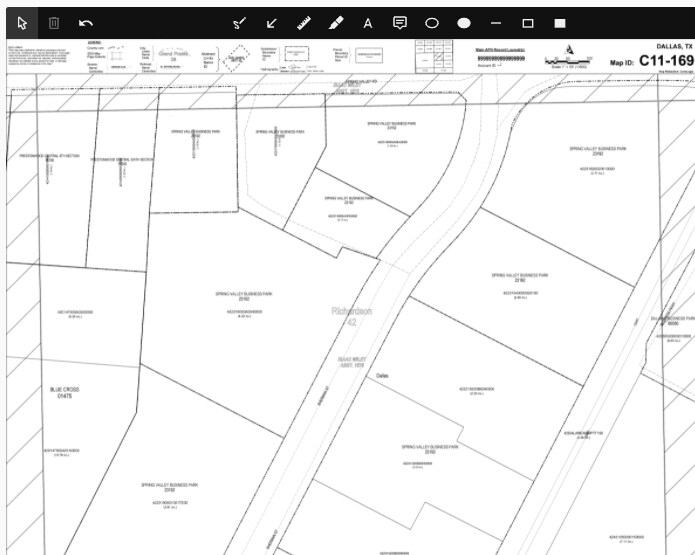Pick the straight line tool
695x555 pixels.
pos(496,22)
